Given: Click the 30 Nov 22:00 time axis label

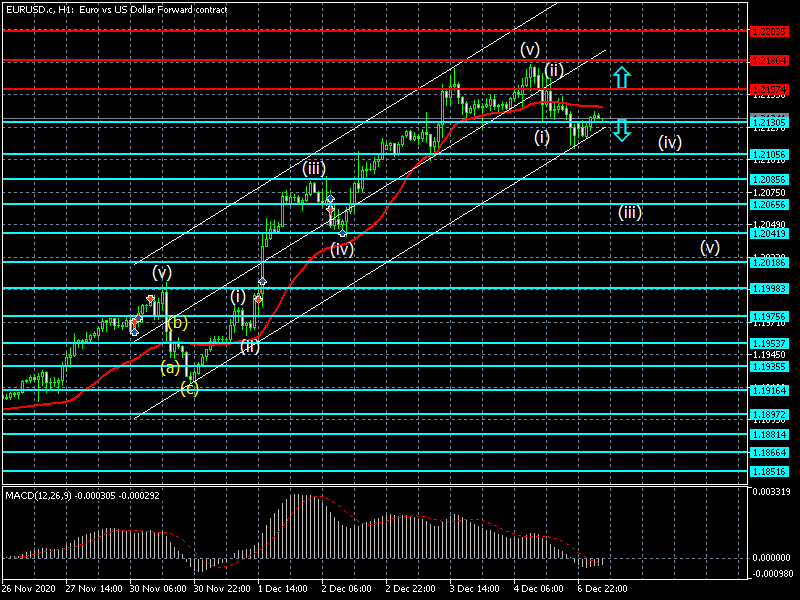Looking at the screenshot, I should (x=222, y=589).
